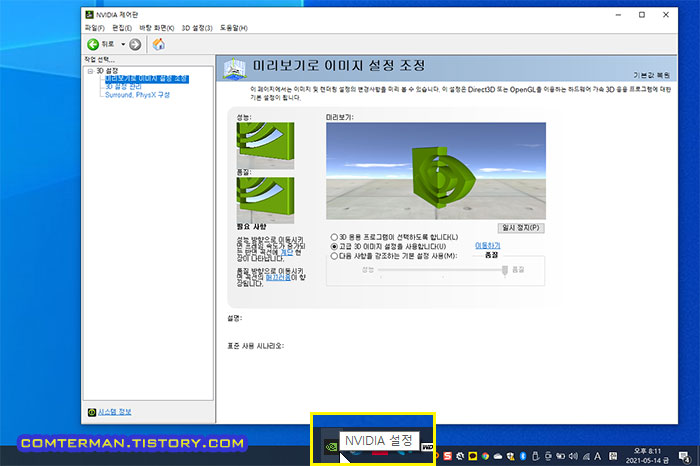
Task: Open the 도움말(H) menu
Action: (233, 28)
